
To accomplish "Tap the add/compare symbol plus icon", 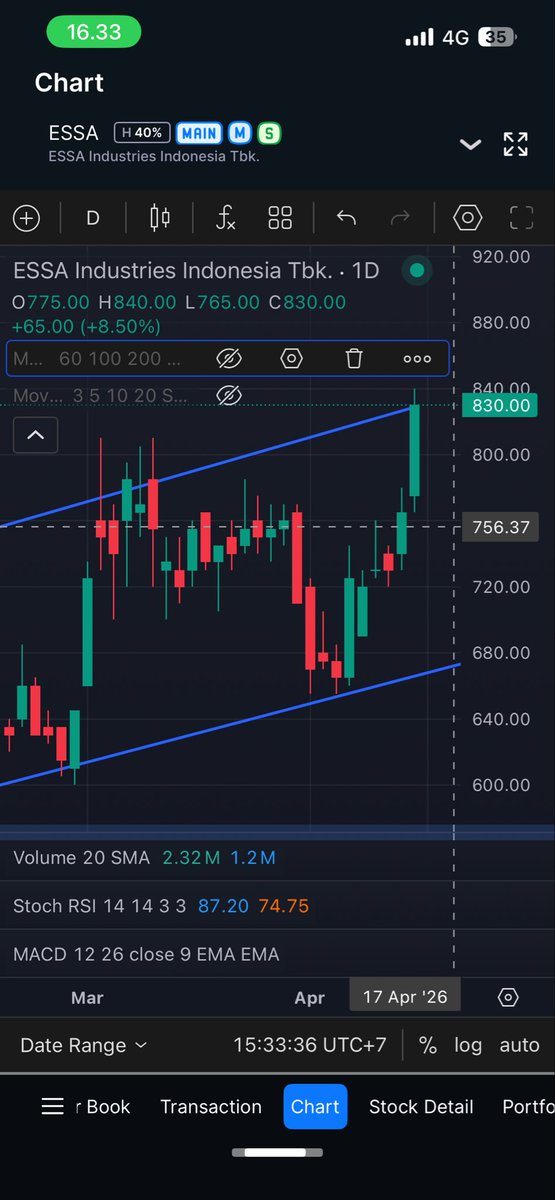I will tap(26, 217).
